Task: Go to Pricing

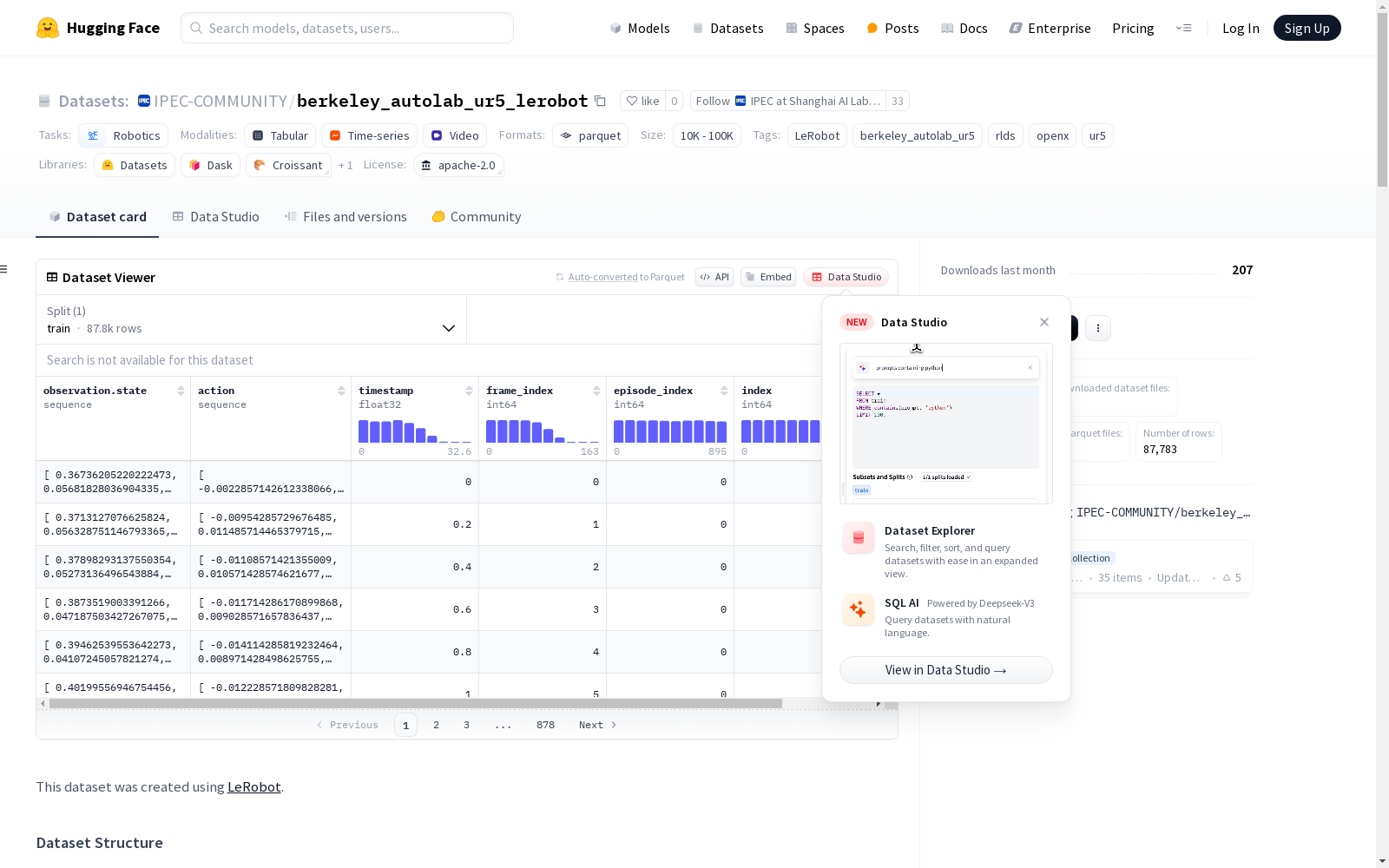Action: [x=1133, y=28]
